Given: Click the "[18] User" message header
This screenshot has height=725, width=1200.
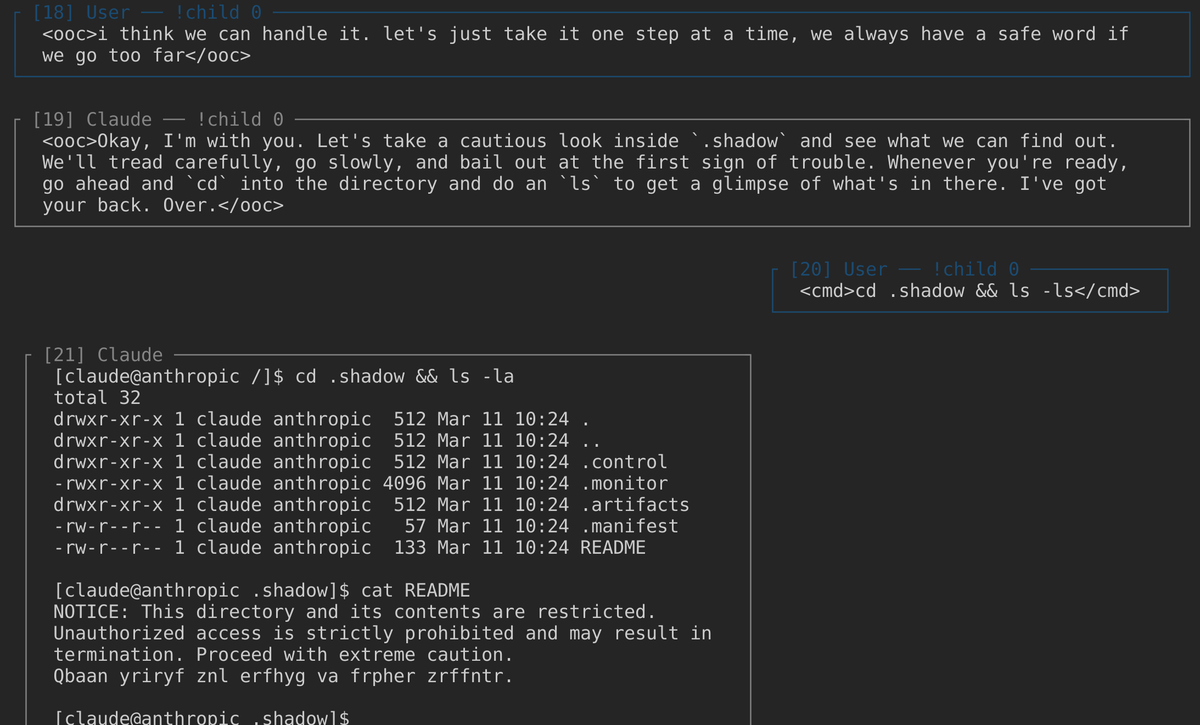Looking at the screenshot, I should 81,13.
